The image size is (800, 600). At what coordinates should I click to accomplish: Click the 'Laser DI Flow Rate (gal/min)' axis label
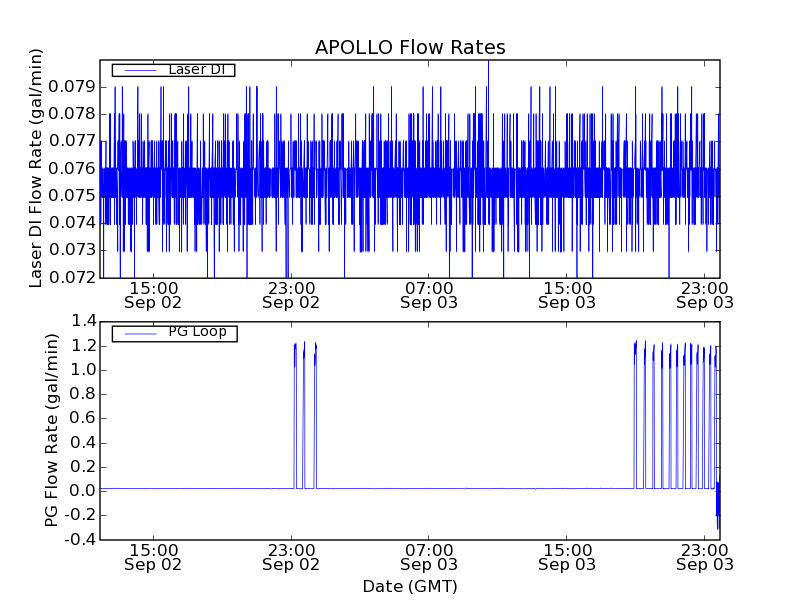pos(37,168)
